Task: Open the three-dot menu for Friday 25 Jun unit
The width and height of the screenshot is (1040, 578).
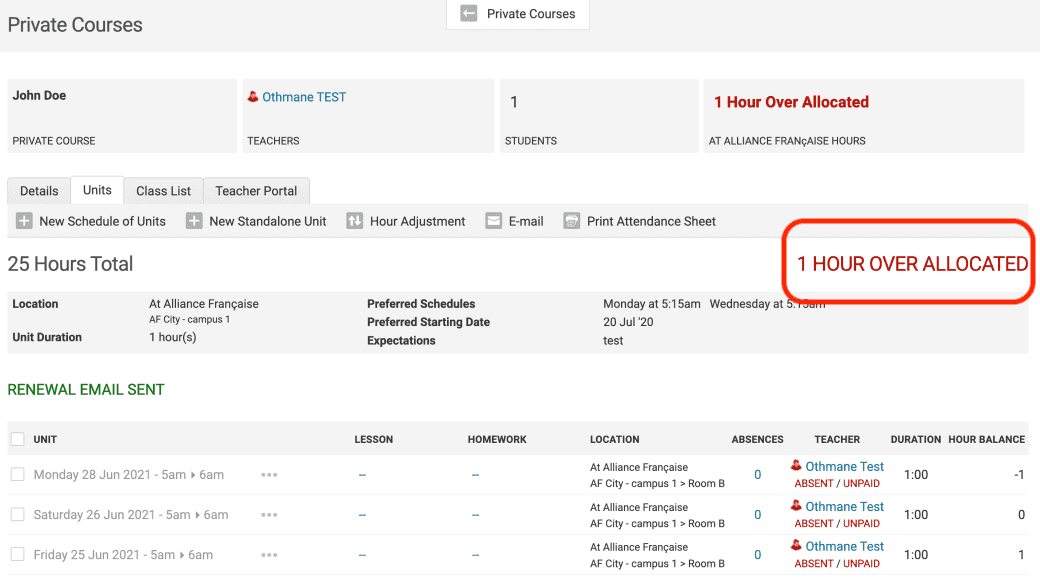Action: [x=269, y=555]
